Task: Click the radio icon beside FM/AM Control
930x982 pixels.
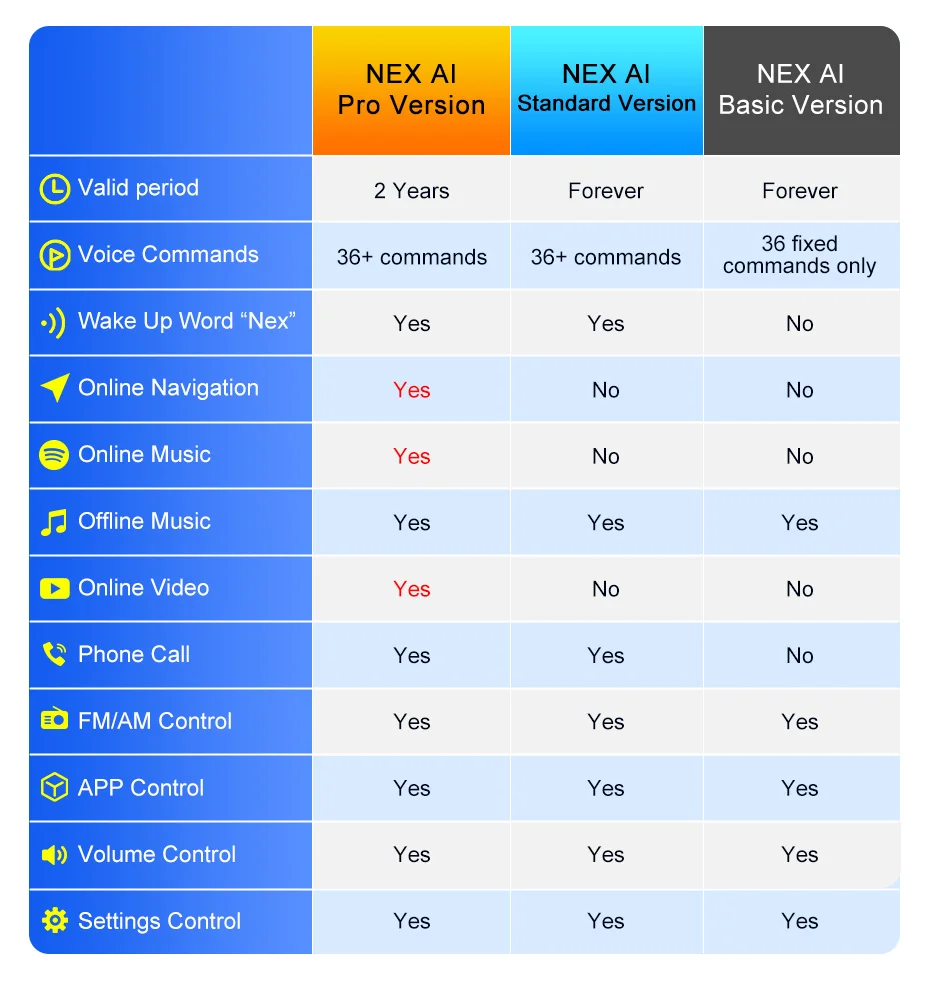Action: pyautogui.click(x=54, y=719)
